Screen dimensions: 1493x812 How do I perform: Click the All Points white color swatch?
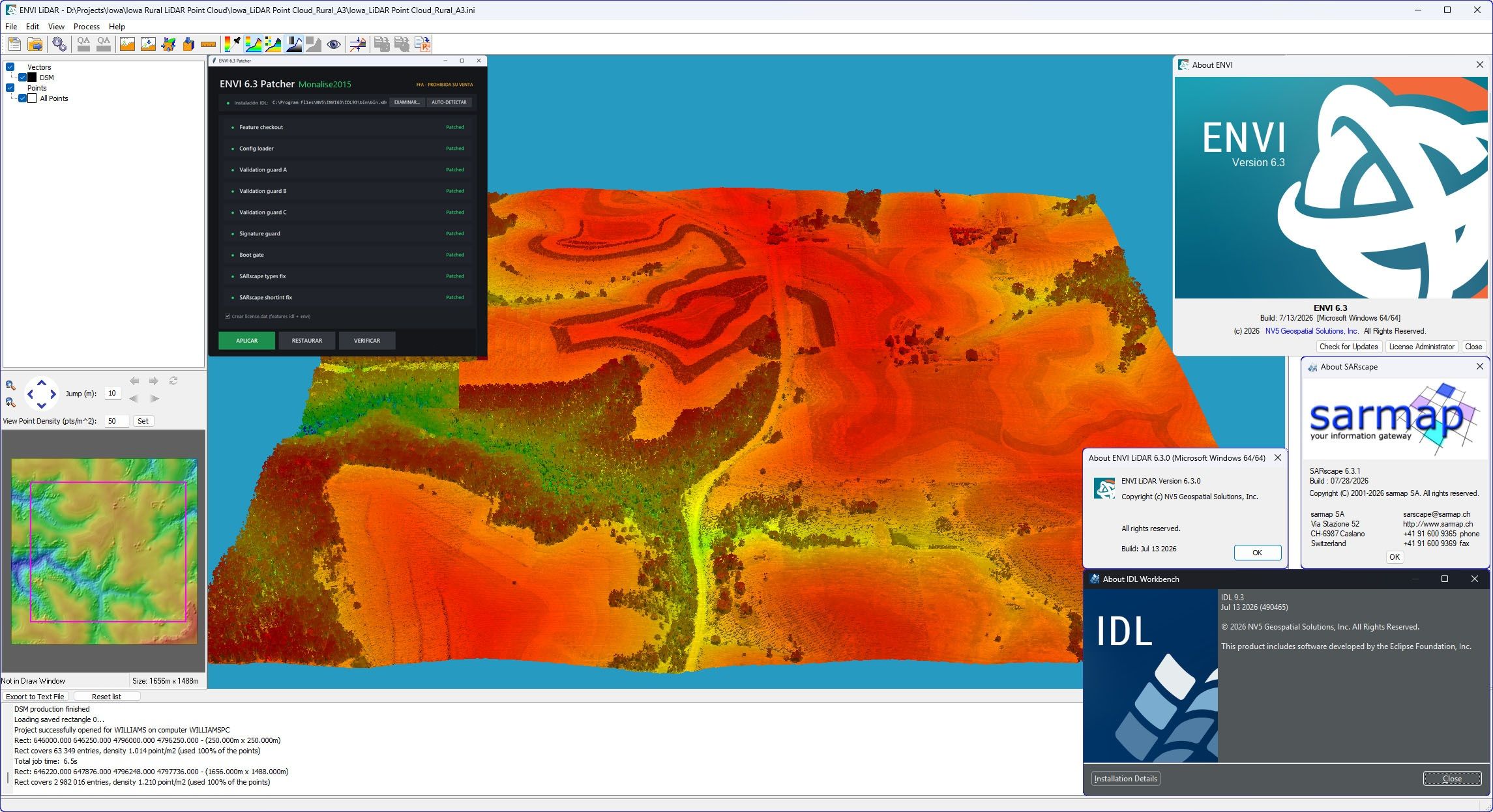coord(32,98)
